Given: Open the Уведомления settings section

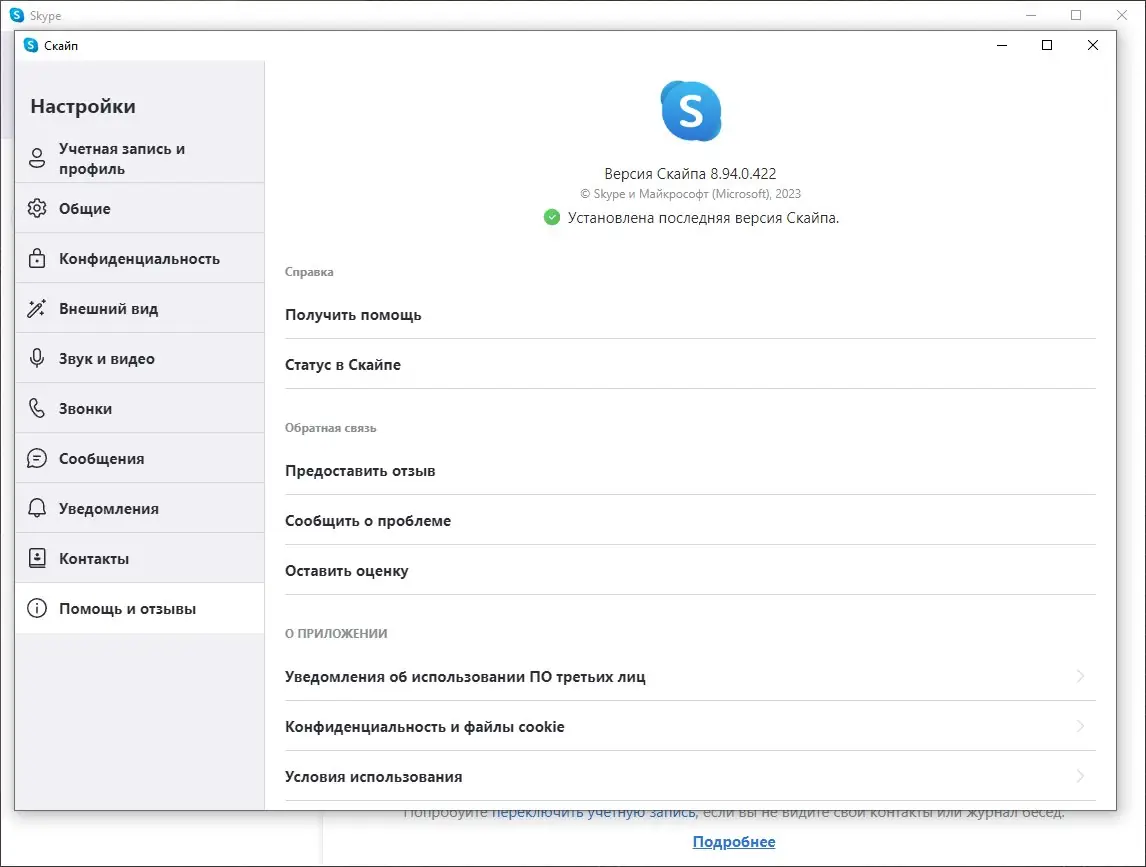Looking at the screenshot, I should tap(140, 508).
